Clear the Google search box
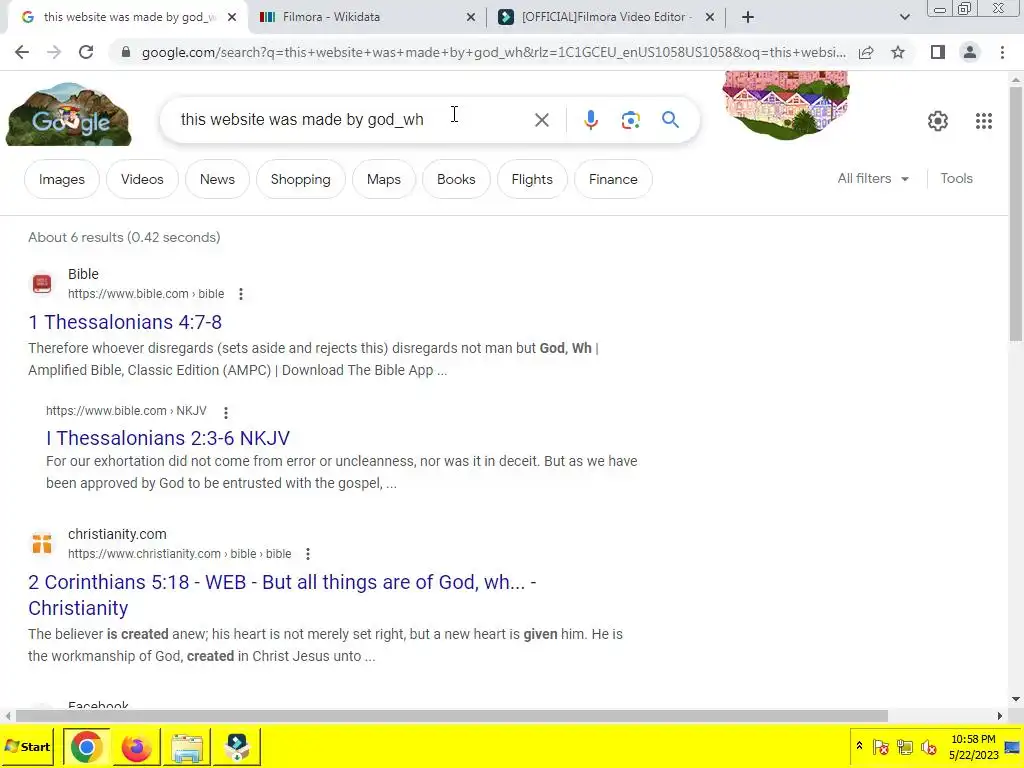1024x768 pixels. pos(541,120)
